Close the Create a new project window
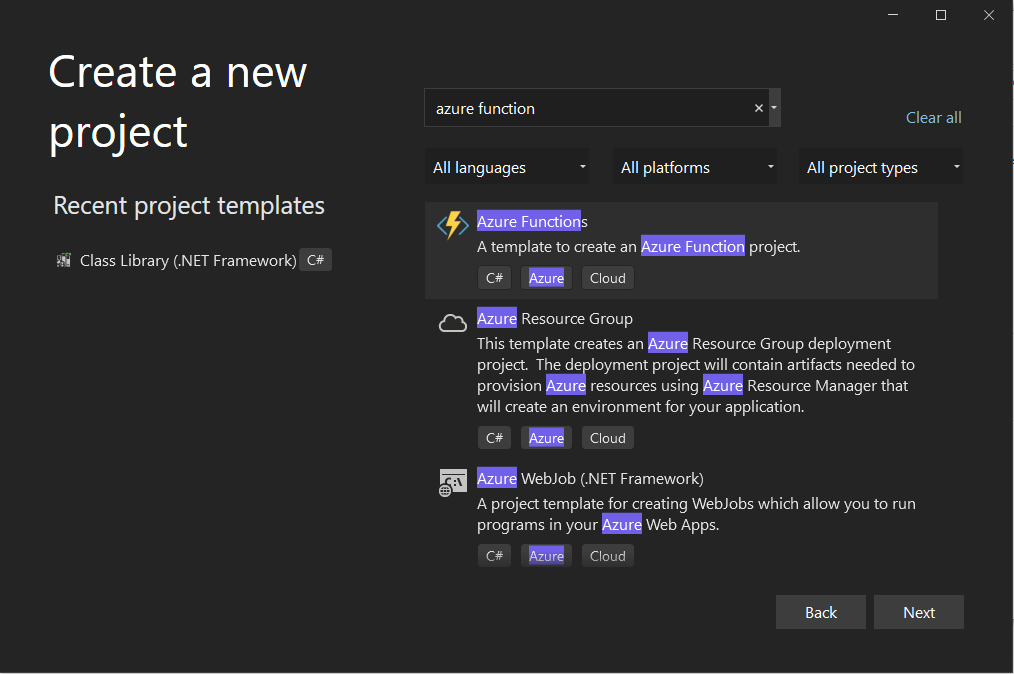The width and height of the screenshot is (1014, 674). point(989,14)
